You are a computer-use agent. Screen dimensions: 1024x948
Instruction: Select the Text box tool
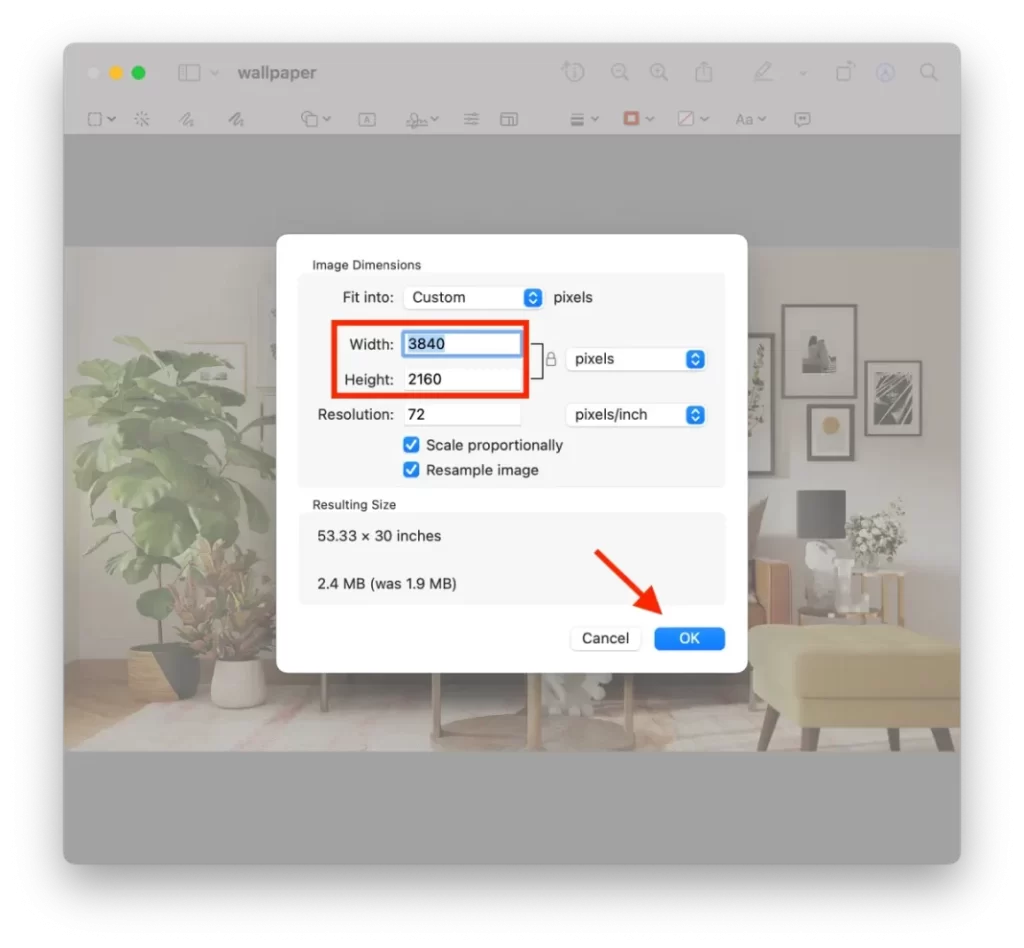[x=367, y=119]
